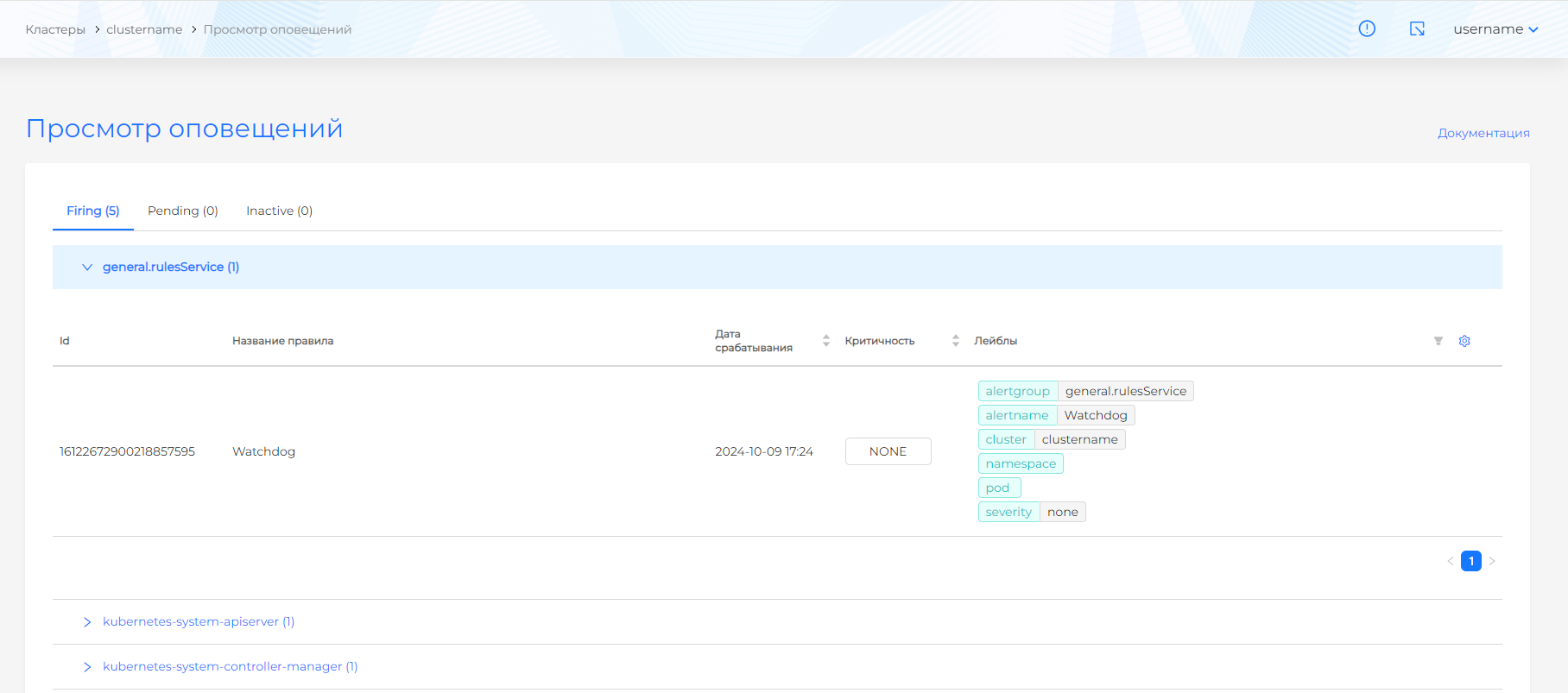1568x693 pixels.
Task: Expand kubernetes-system-controller-manager group
Action: [87, 667]
